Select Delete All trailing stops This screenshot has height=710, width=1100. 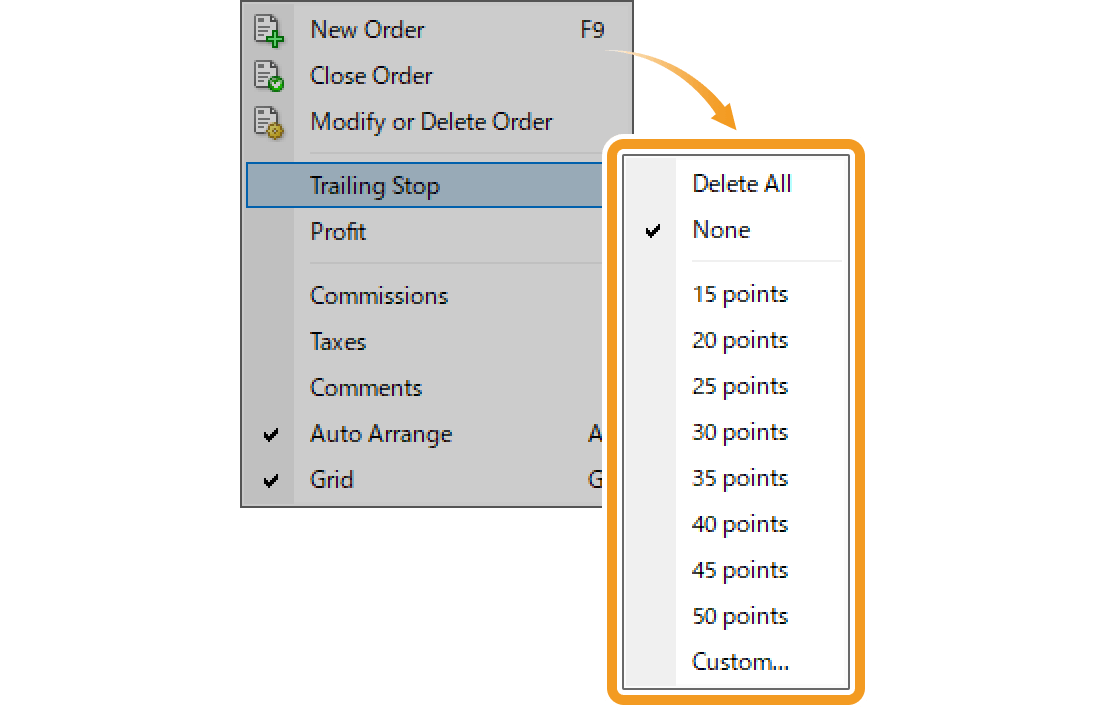click(741, 184)
